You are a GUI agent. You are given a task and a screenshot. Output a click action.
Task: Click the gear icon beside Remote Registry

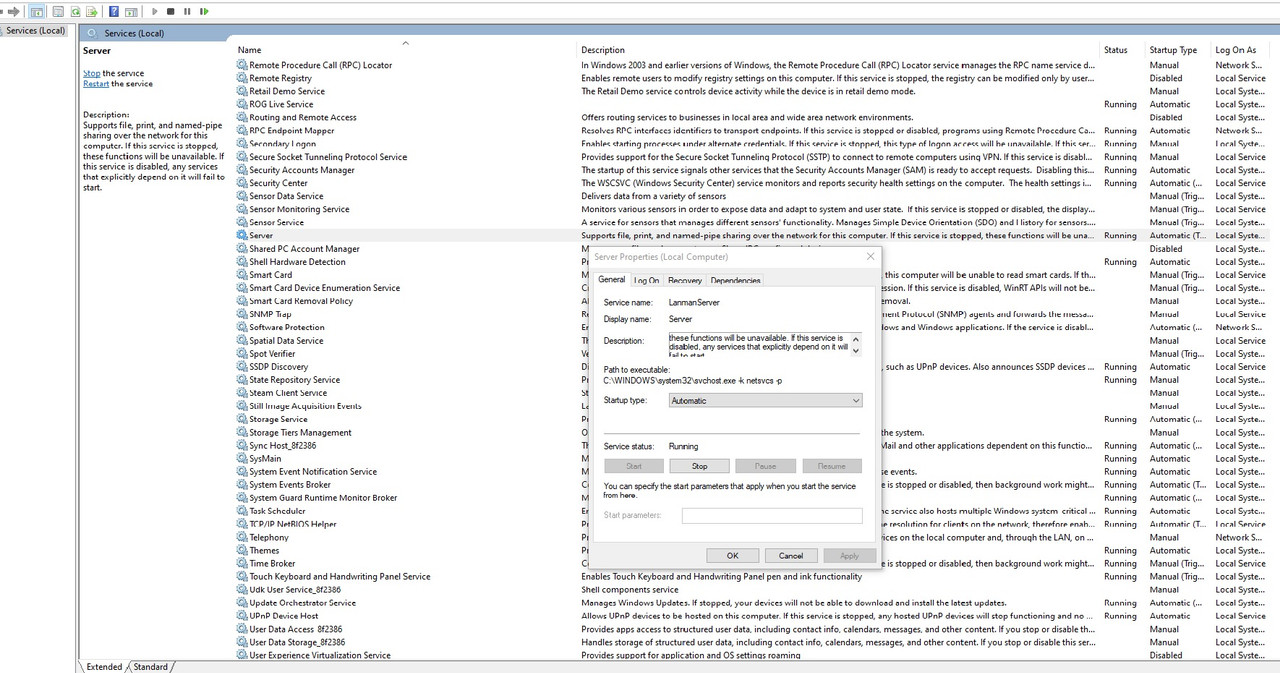coord(242,78)
